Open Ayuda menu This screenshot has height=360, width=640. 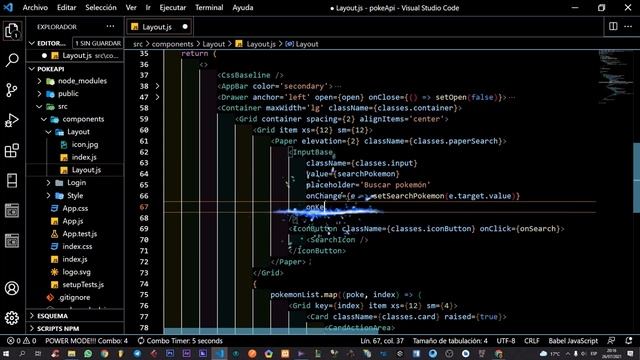[x=243, y=8]
